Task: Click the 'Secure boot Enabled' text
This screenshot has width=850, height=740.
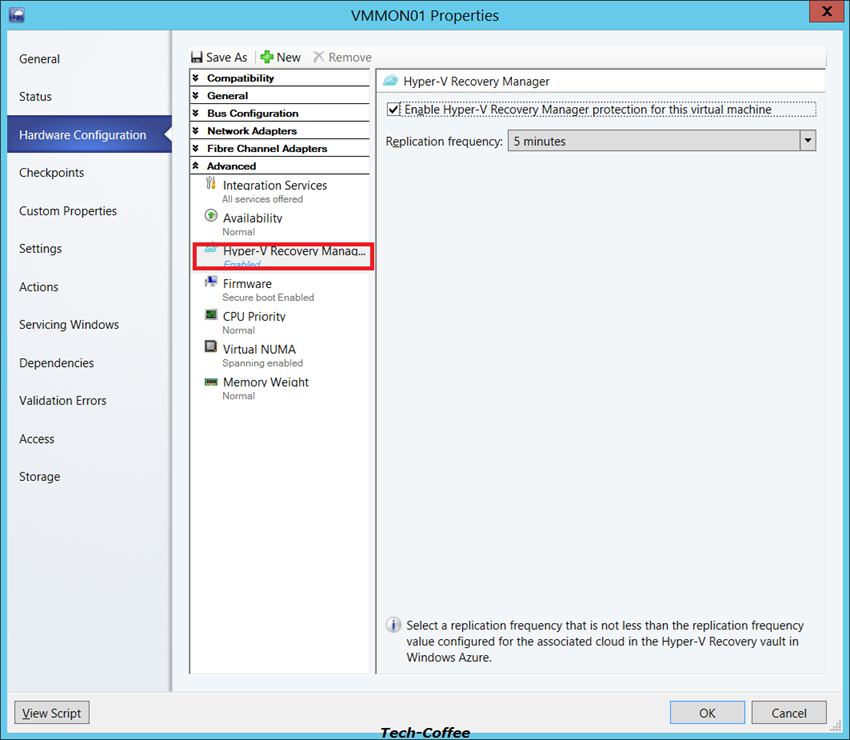Action: coord(268,298)
